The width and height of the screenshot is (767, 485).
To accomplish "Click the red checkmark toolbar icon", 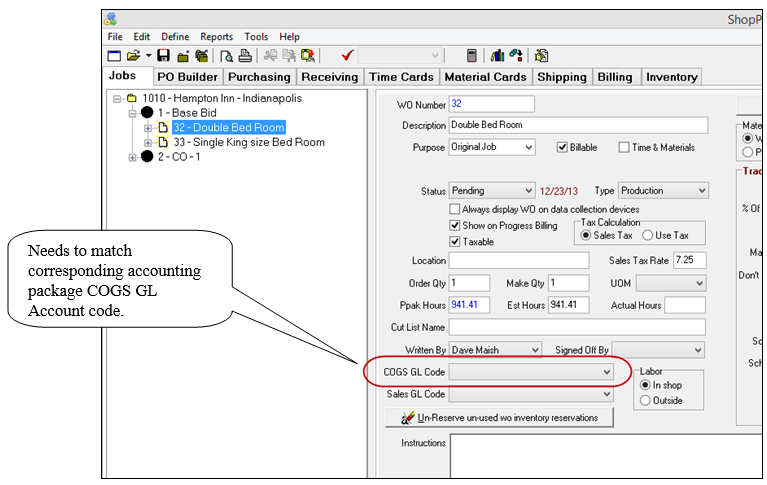I will 347,56.
